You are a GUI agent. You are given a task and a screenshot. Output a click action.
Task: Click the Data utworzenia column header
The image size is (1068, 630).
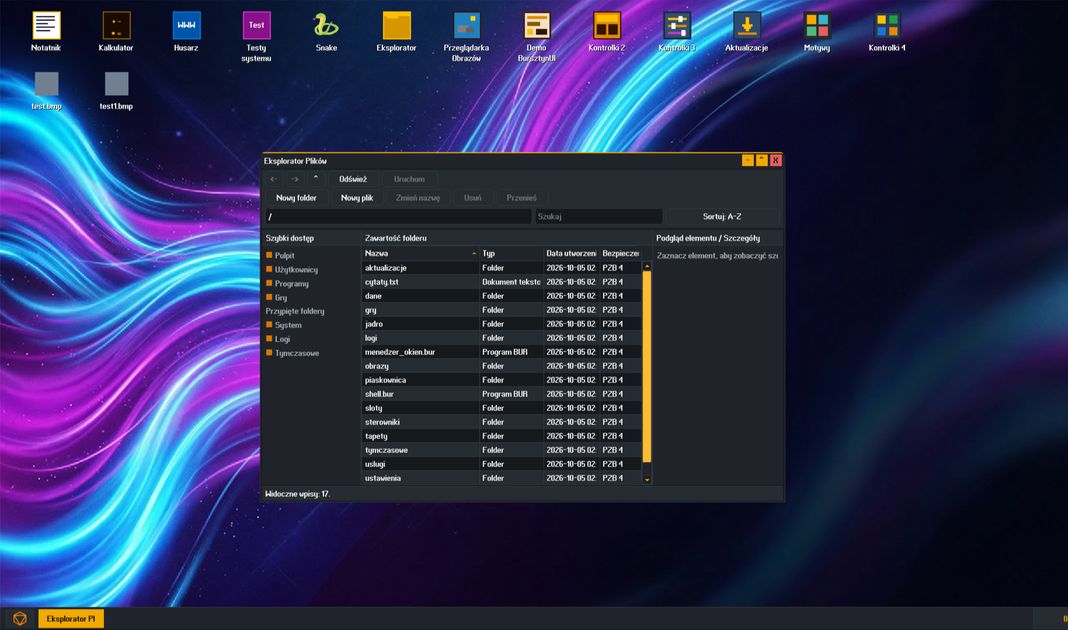pyautogui.click(x=571, y=253)
